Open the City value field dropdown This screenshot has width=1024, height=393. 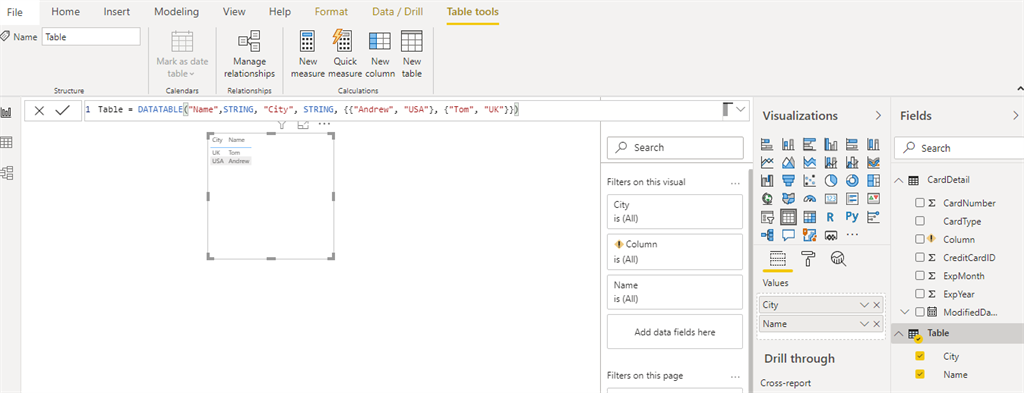865,305
